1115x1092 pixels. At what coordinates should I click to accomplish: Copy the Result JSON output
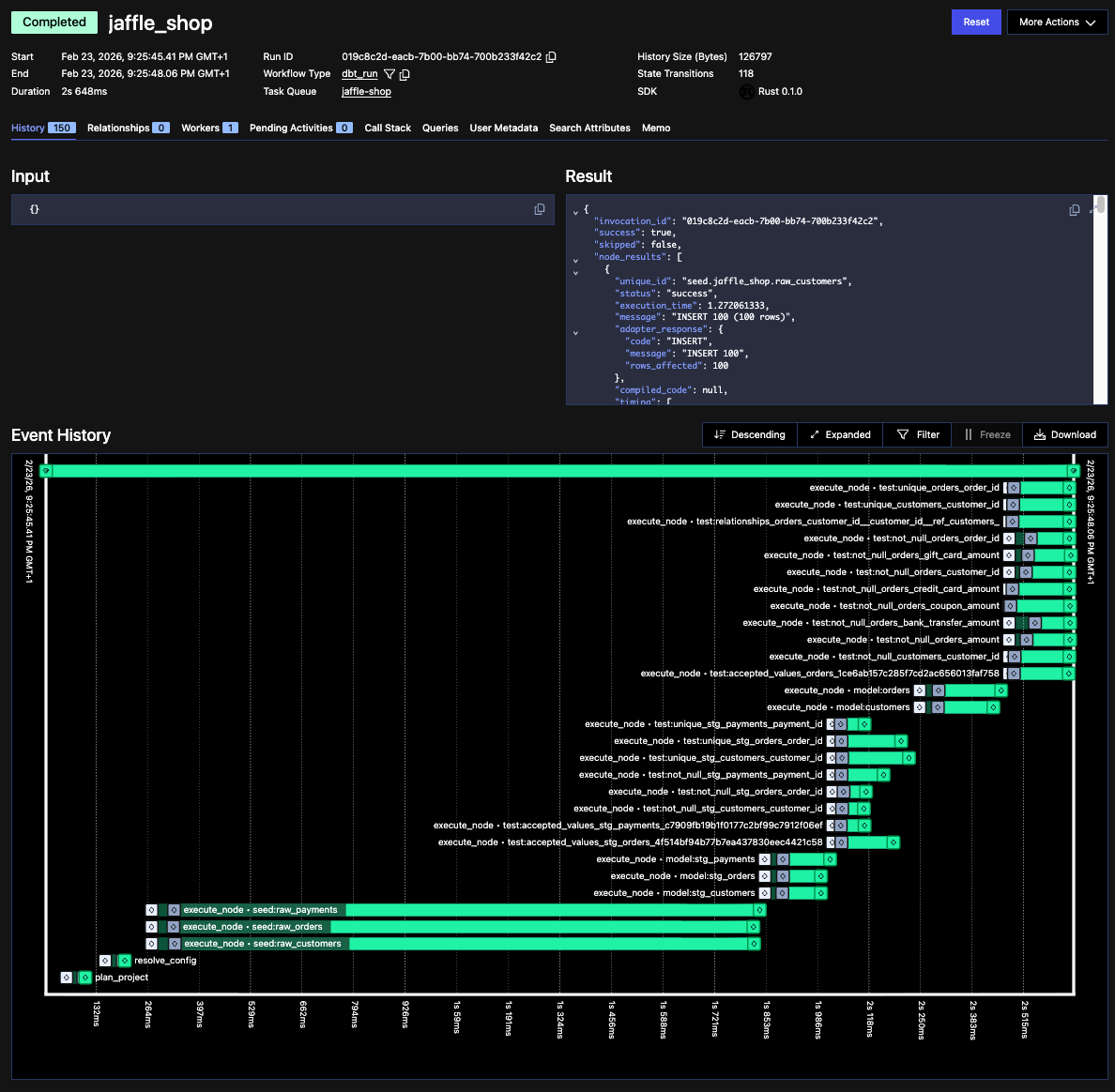(x=1074, y=209)
